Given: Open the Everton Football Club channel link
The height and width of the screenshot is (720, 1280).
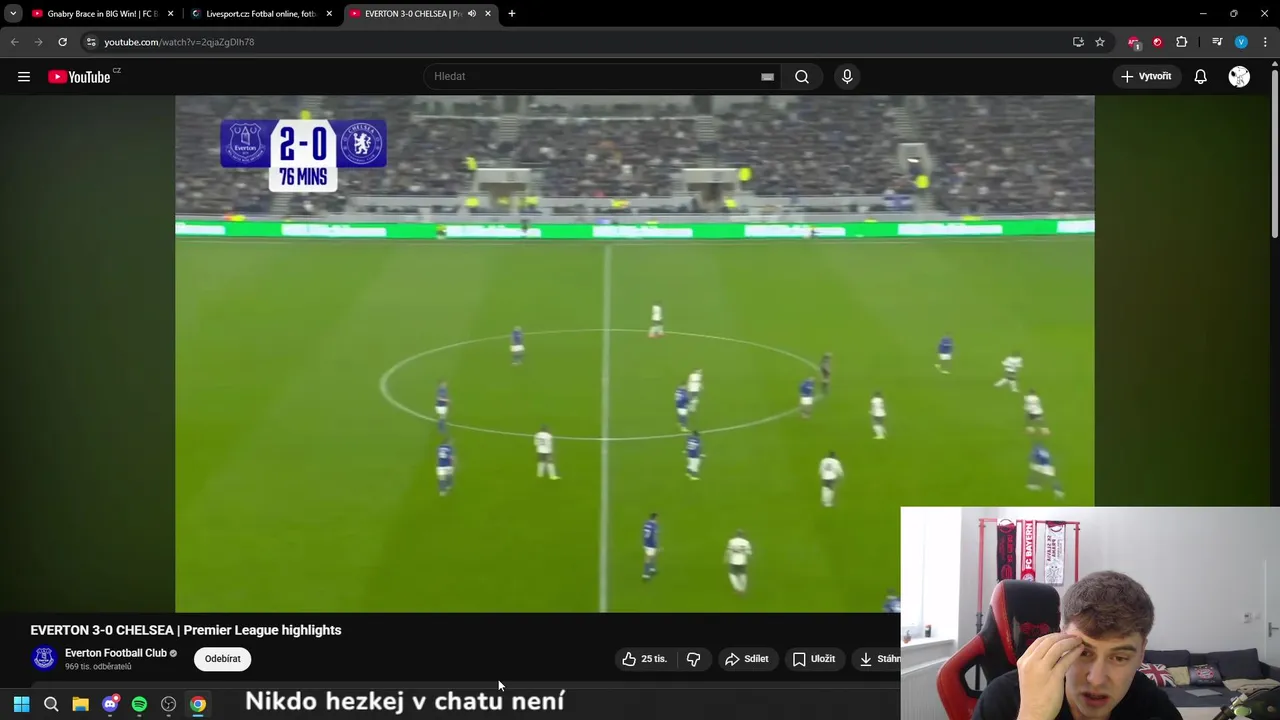Looking at the screenshot, I should (x=116, y=653).
